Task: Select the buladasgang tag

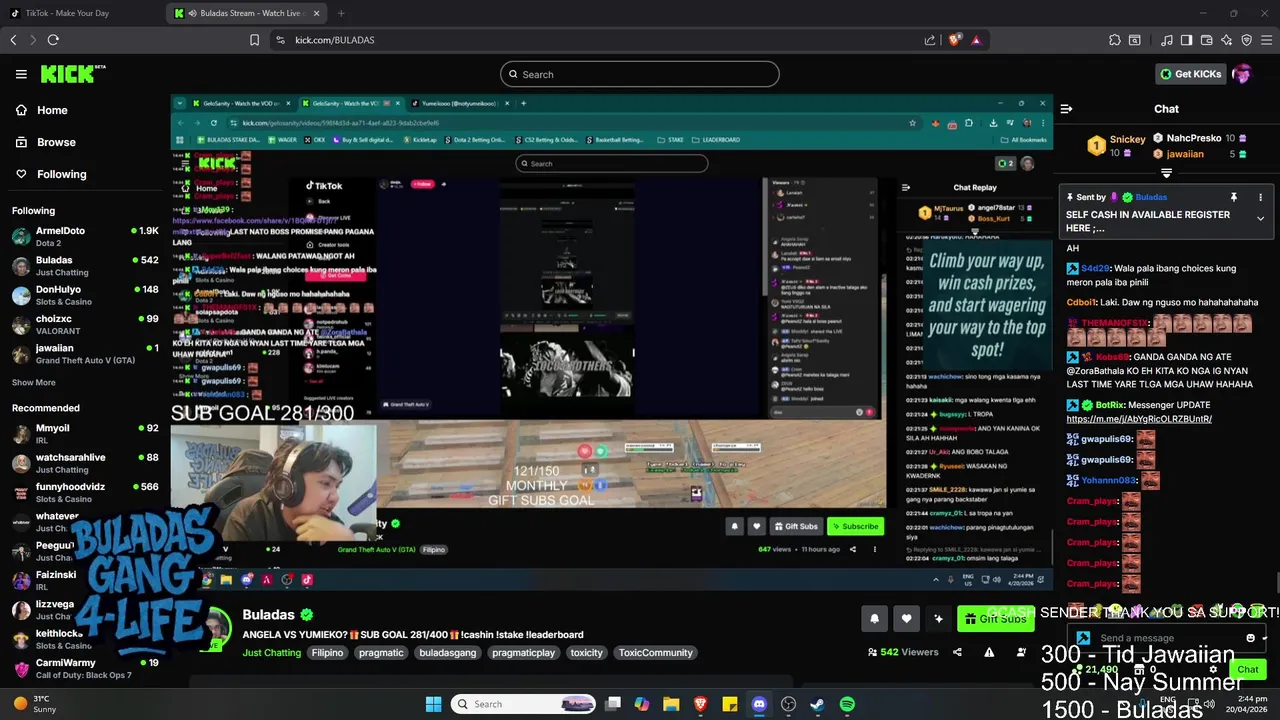Action: tap(448, 653)
